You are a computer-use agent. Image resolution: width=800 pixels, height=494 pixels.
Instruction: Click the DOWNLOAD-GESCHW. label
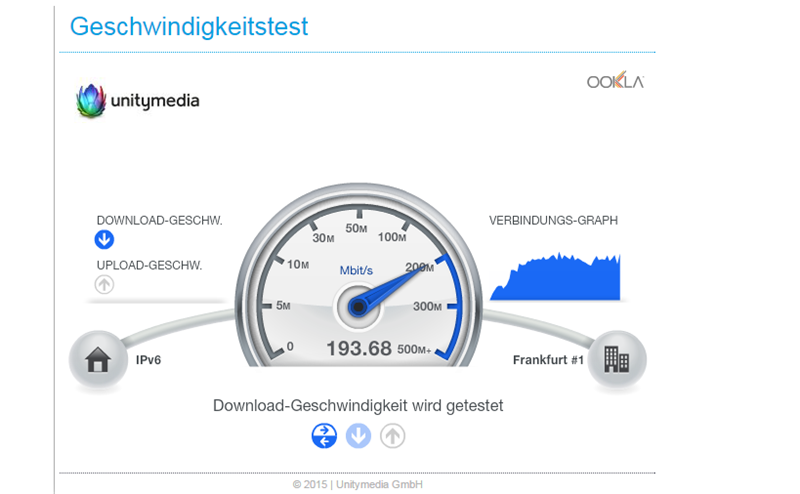pyautogui.click(x=159, y=220)
